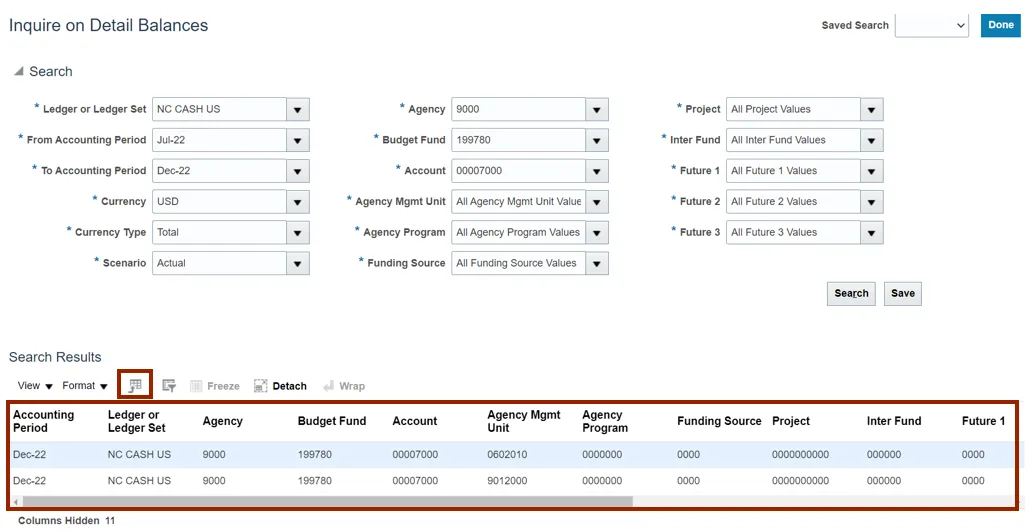Open the Format menu
The width and height of the screenshot is (1031, 532).
[x=84, y=386]
